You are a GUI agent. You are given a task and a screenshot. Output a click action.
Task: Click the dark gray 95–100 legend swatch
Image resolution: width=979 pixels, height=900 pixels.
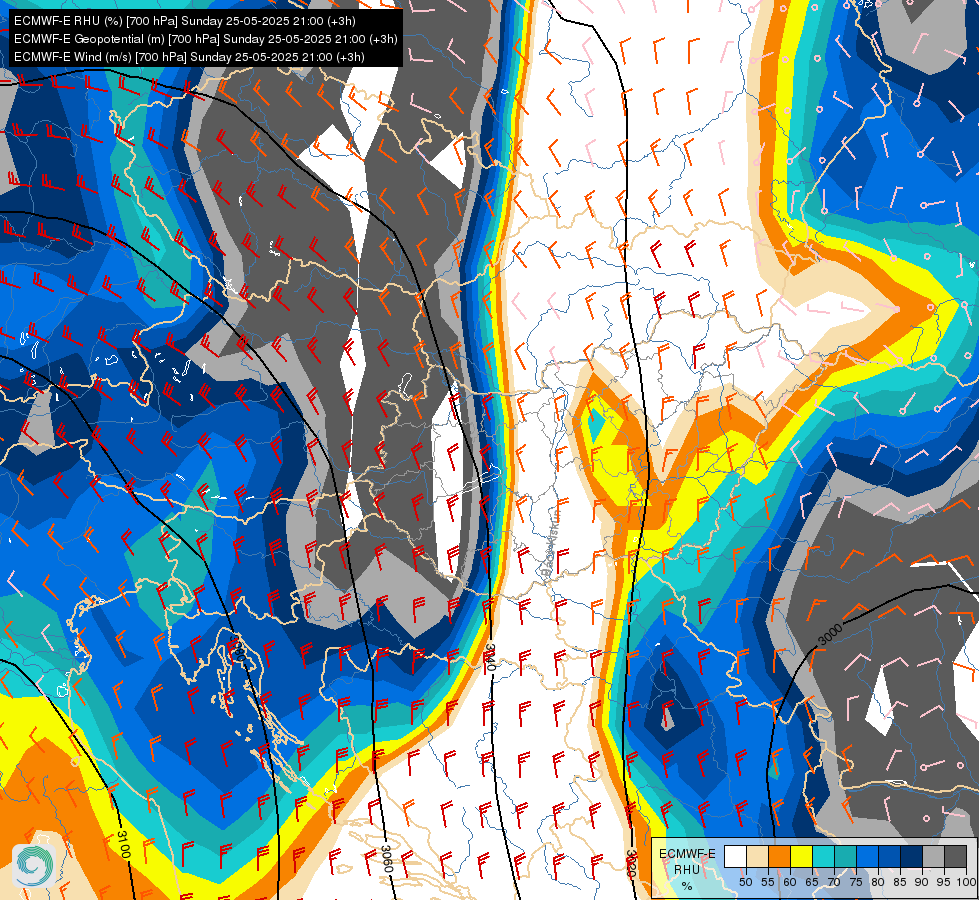[x=955, y=856]
